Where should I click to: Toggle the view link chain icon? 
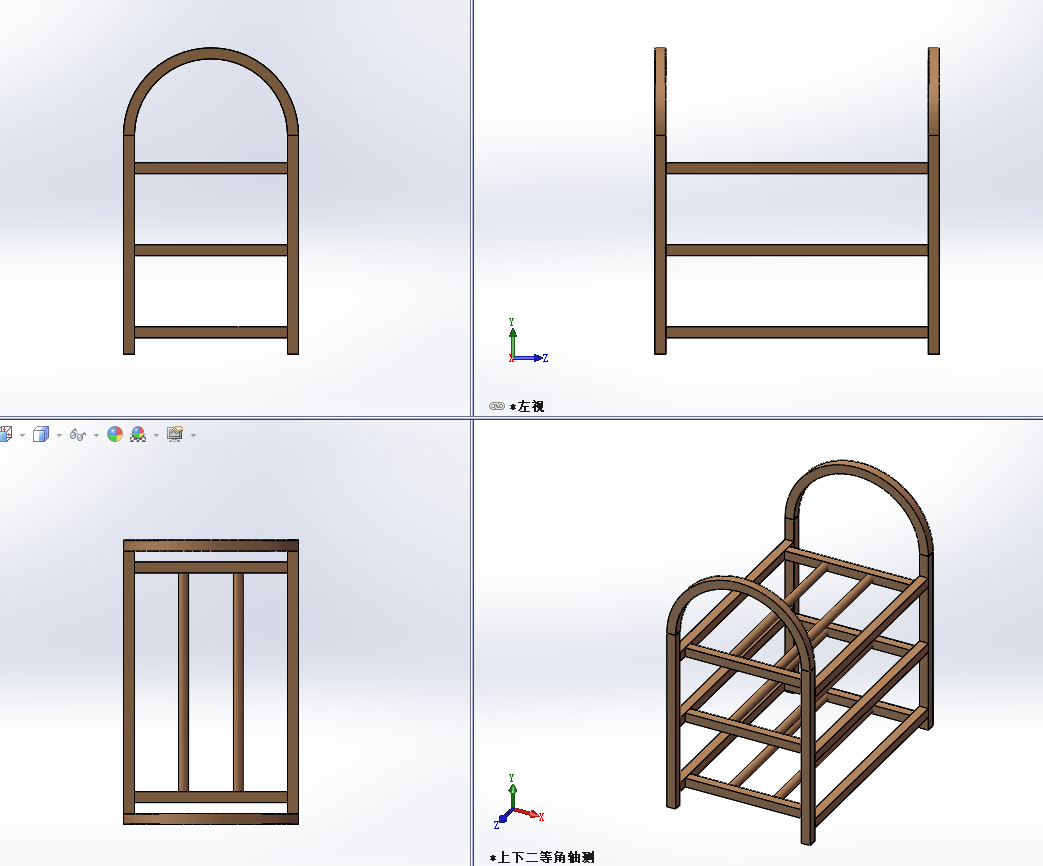[x=497, y=406]
